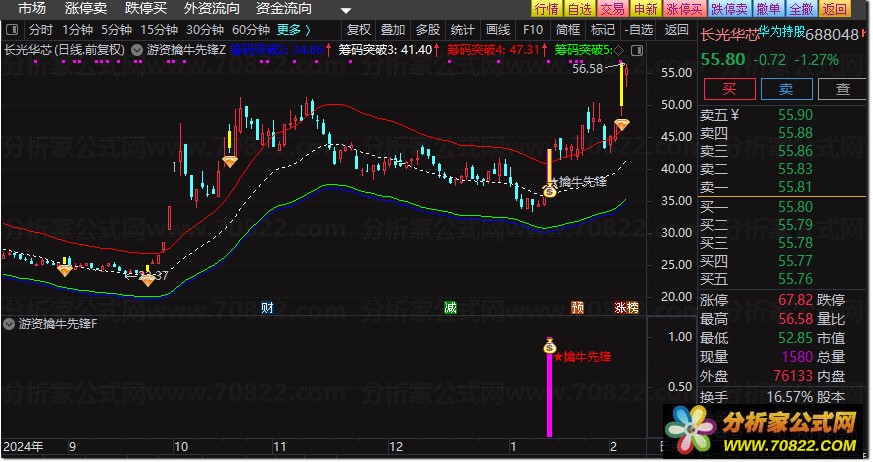Click the 华为持股 tag link
873x462 pixels.
(x=781, y=32)
